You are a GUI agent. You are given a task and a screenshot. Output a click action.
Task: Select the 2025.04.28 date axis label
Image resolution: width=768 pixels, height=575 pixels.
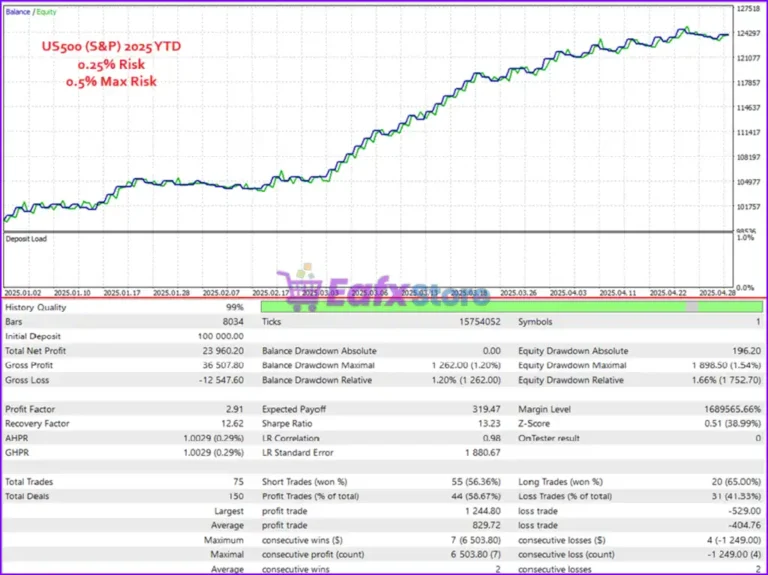pyautogui.click(x=718, y=293)
